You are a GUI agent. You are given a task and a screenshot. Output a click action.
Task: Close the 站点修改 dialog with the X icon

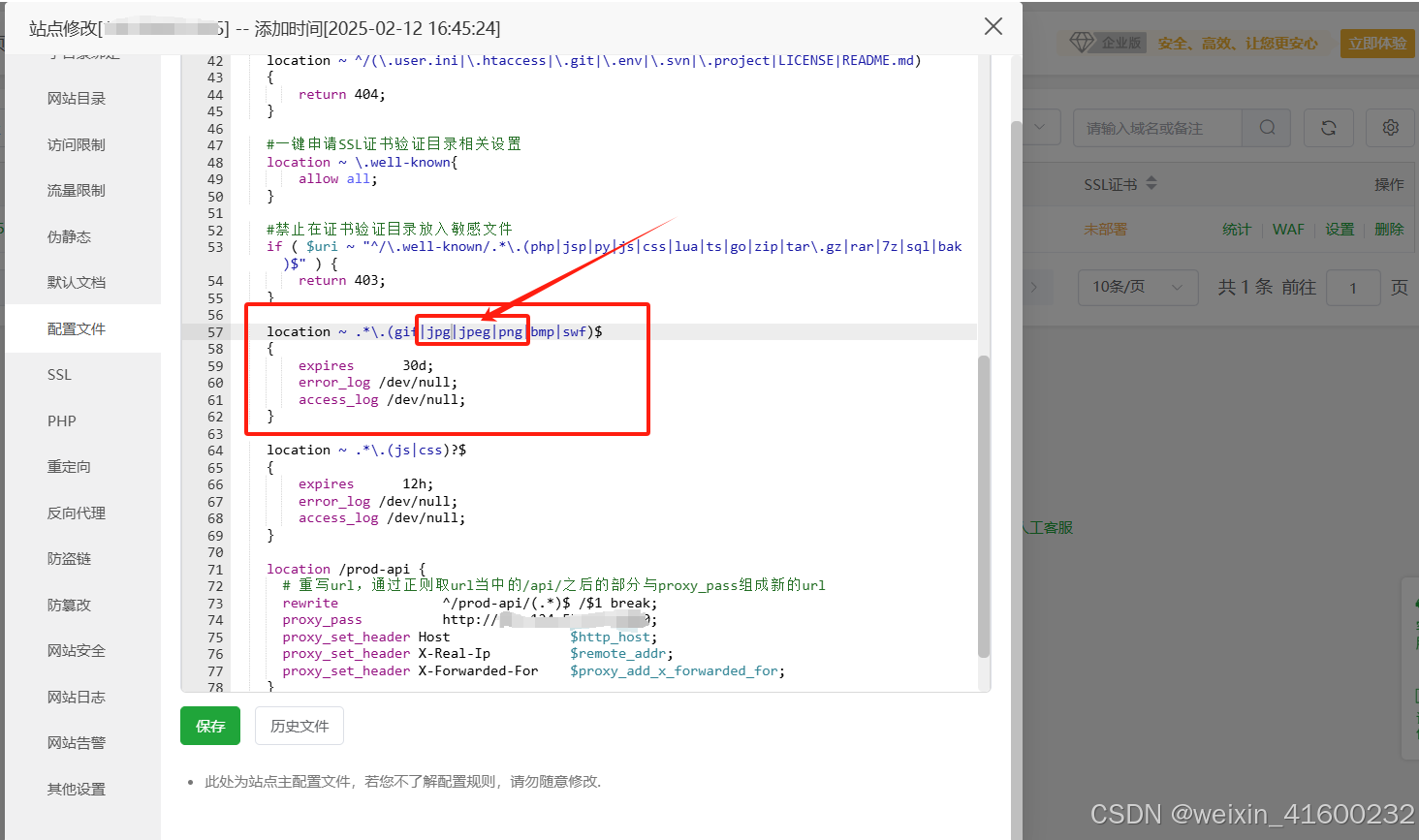point(993,27)
